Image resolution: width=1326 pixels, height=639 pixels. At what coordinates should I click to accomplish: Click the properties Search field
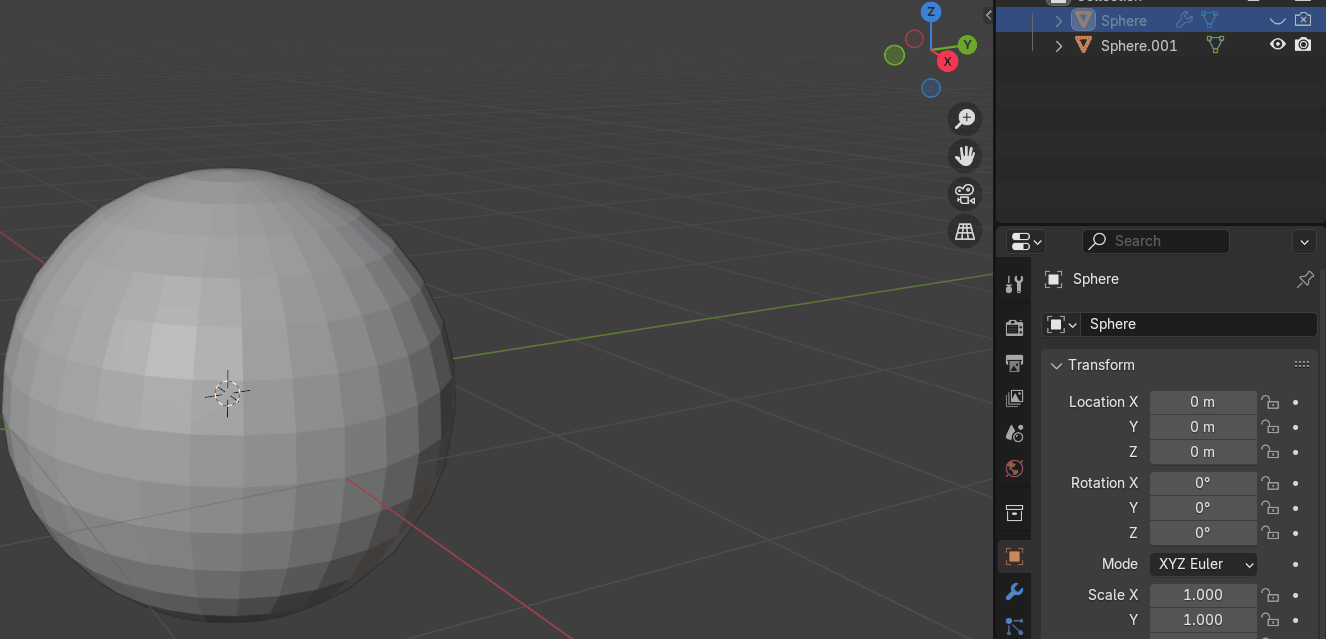pyautogui.click(x=1156, y=241)
